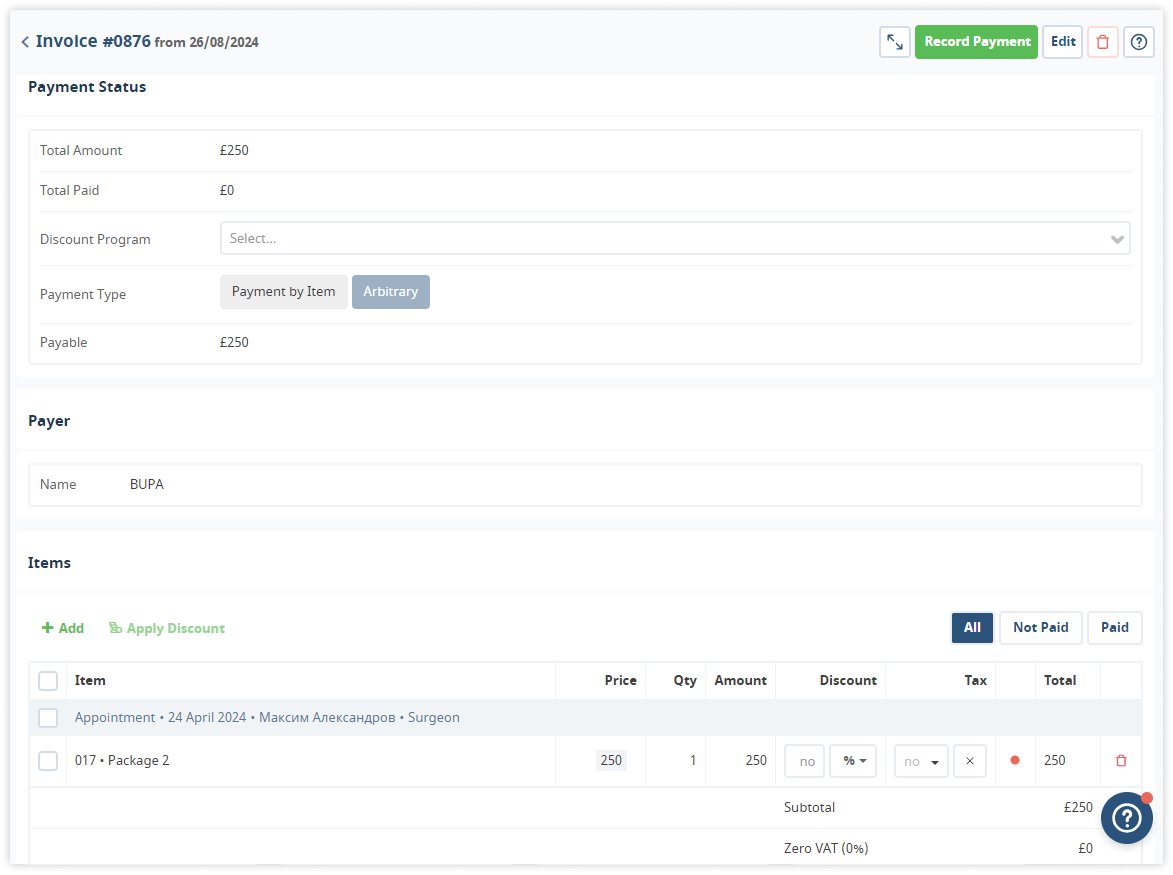Expand the discount percent type dropdown
The image size is (1173, 875).
(853, 761)
